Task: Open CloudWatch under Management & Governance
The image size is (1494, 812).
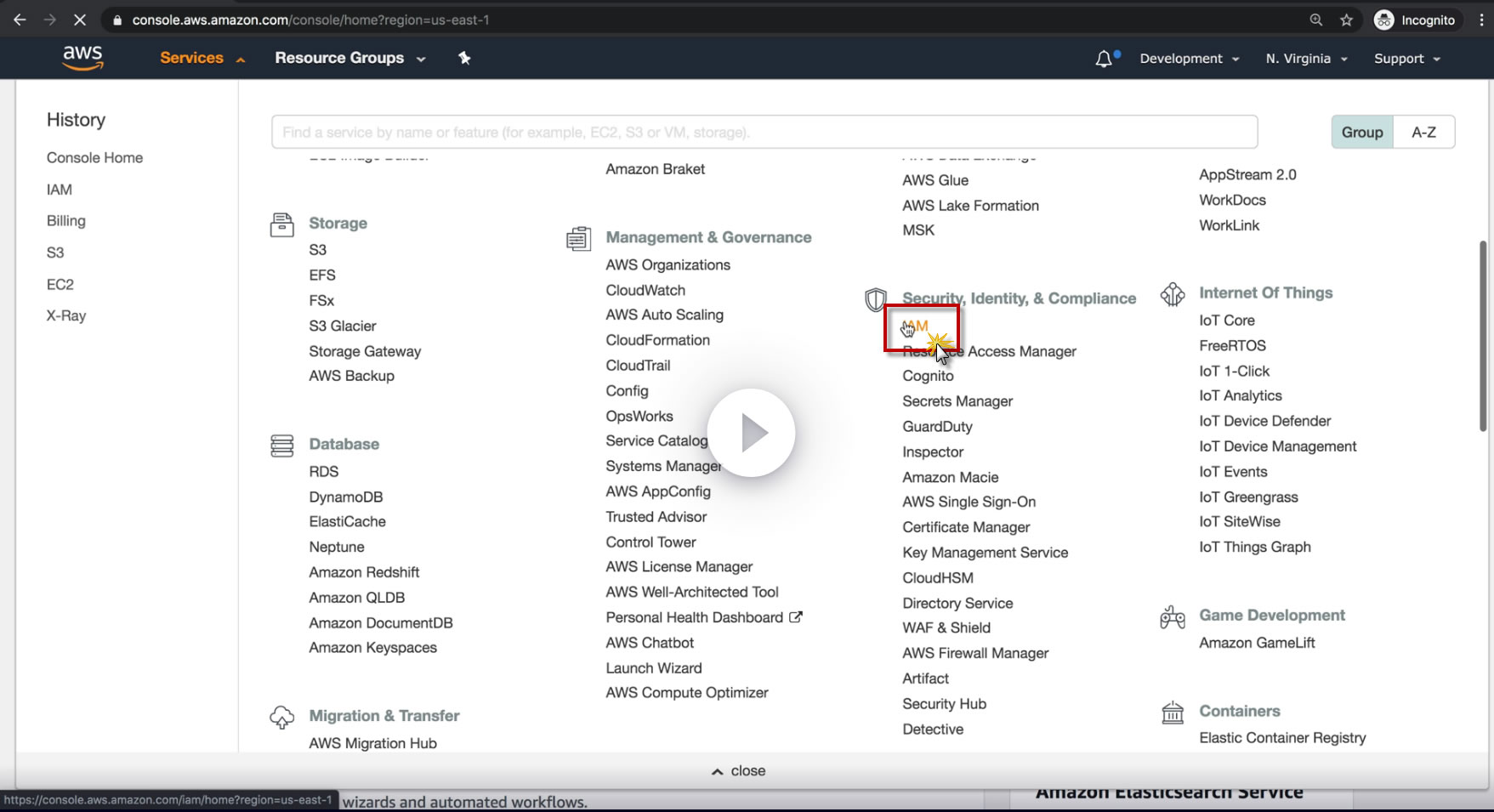Action: click(645, 290)
